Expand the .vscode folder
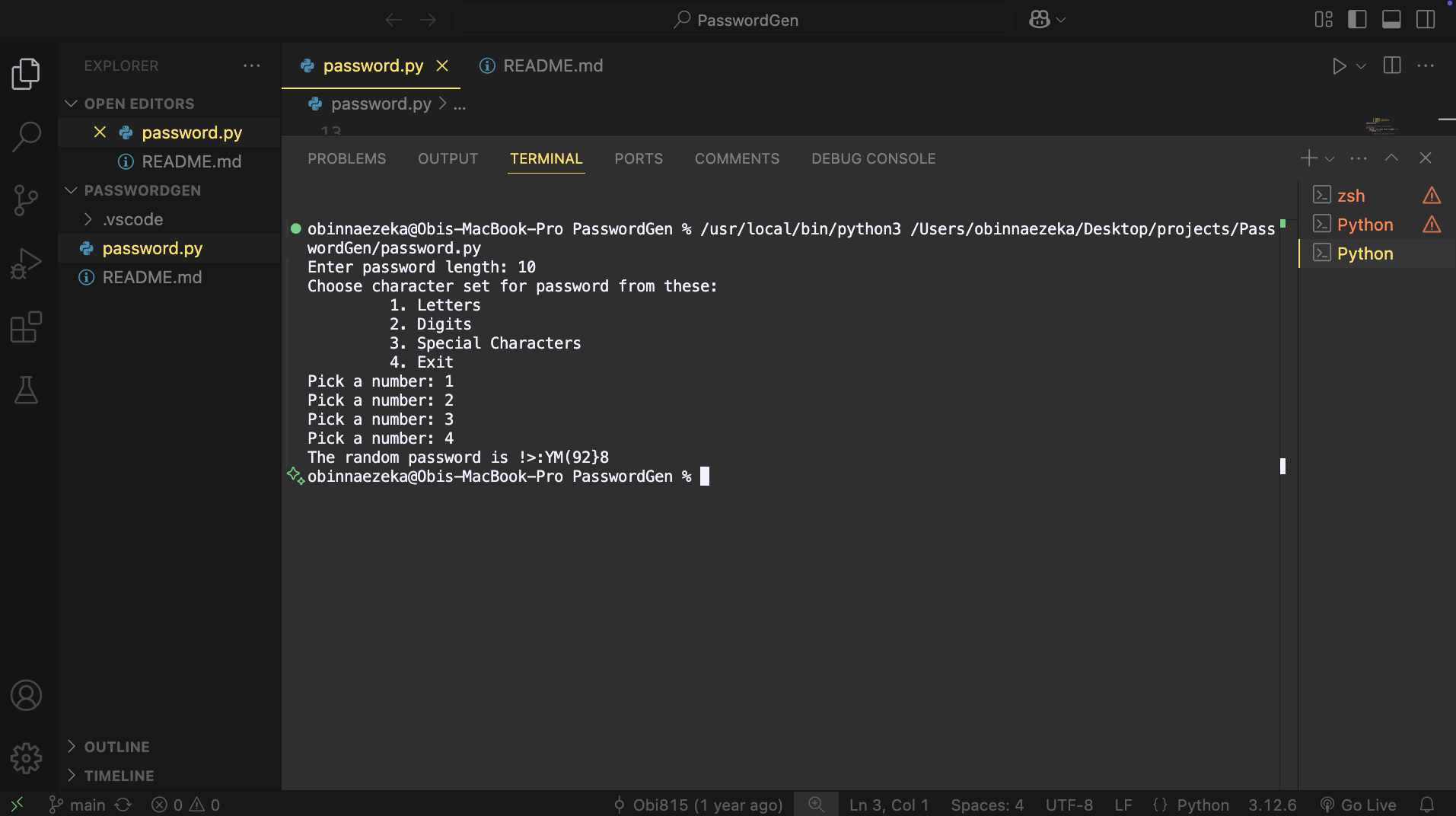 (x=133, y=219)
